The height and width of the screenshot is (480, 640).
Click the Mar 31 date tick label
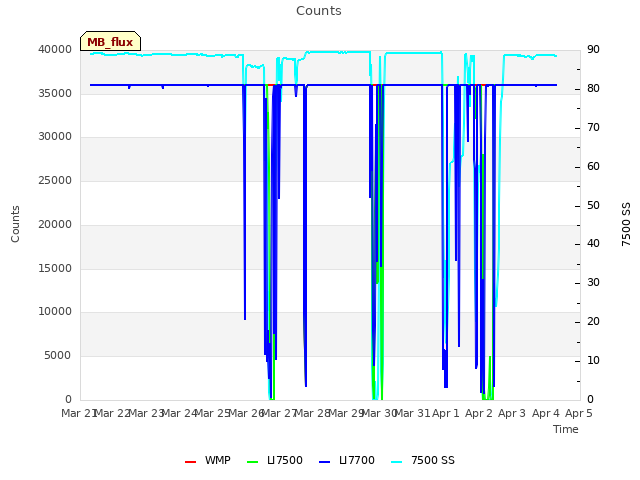[x=413, y=413]
